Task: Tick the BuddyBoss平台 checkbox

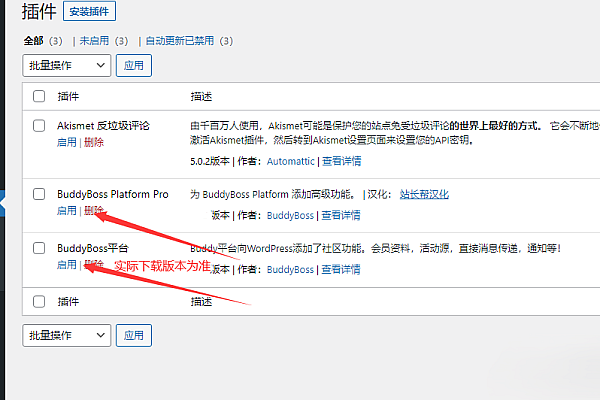Action: [39, 248]
